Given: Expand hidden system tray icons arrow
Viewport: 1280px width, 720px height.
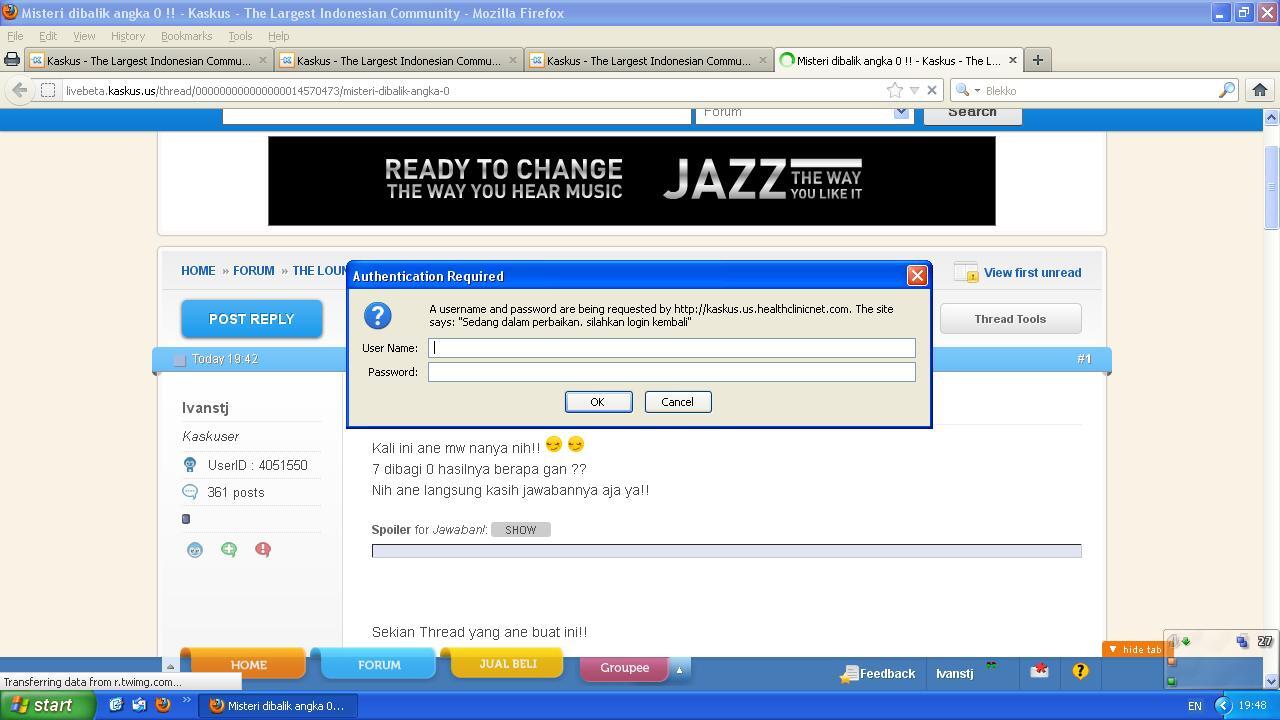Looking at the screenshot, I should click(x=1222, y=706).
